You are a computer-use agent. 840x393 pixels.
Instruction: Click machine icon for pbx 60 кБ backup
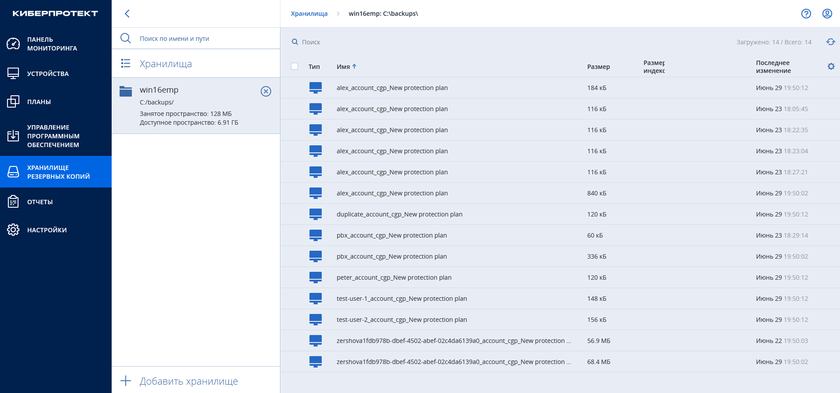316,235
